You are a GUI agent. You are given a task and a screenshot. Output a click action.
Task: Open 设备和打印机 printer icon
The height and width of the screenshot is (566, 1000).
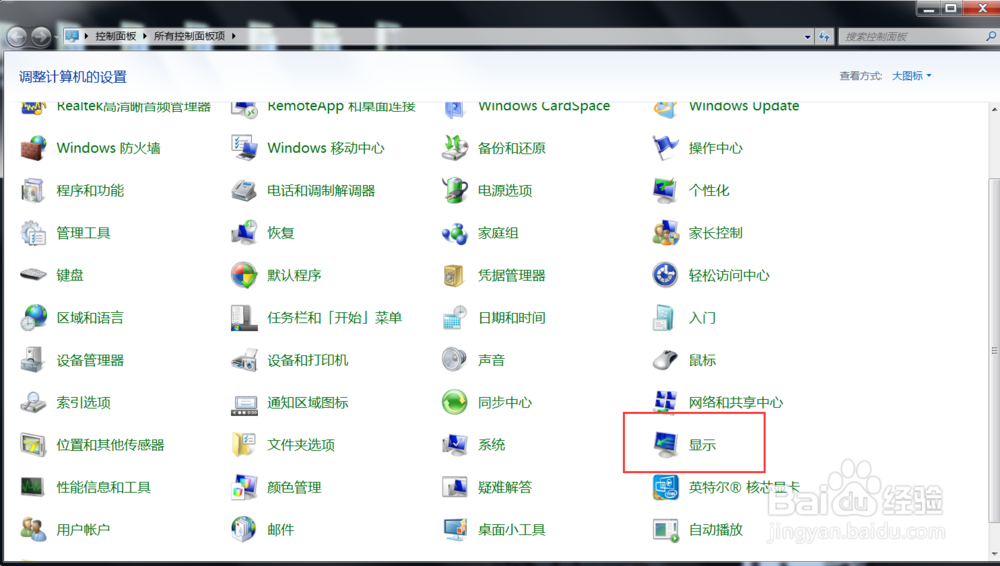point(244,360)
